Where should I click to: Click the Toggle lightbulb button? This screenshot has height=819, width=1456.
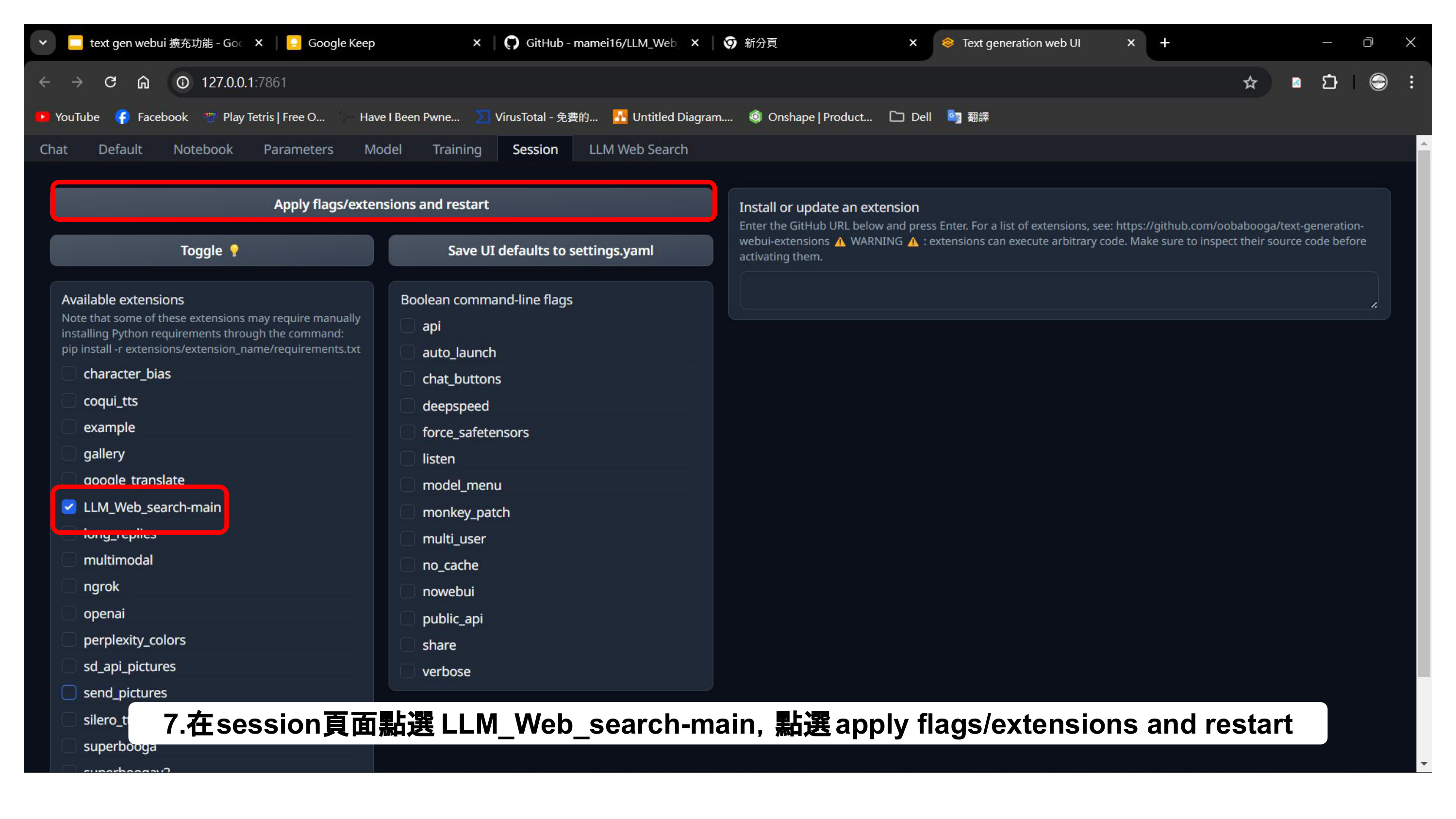click(x=212, y=250)
